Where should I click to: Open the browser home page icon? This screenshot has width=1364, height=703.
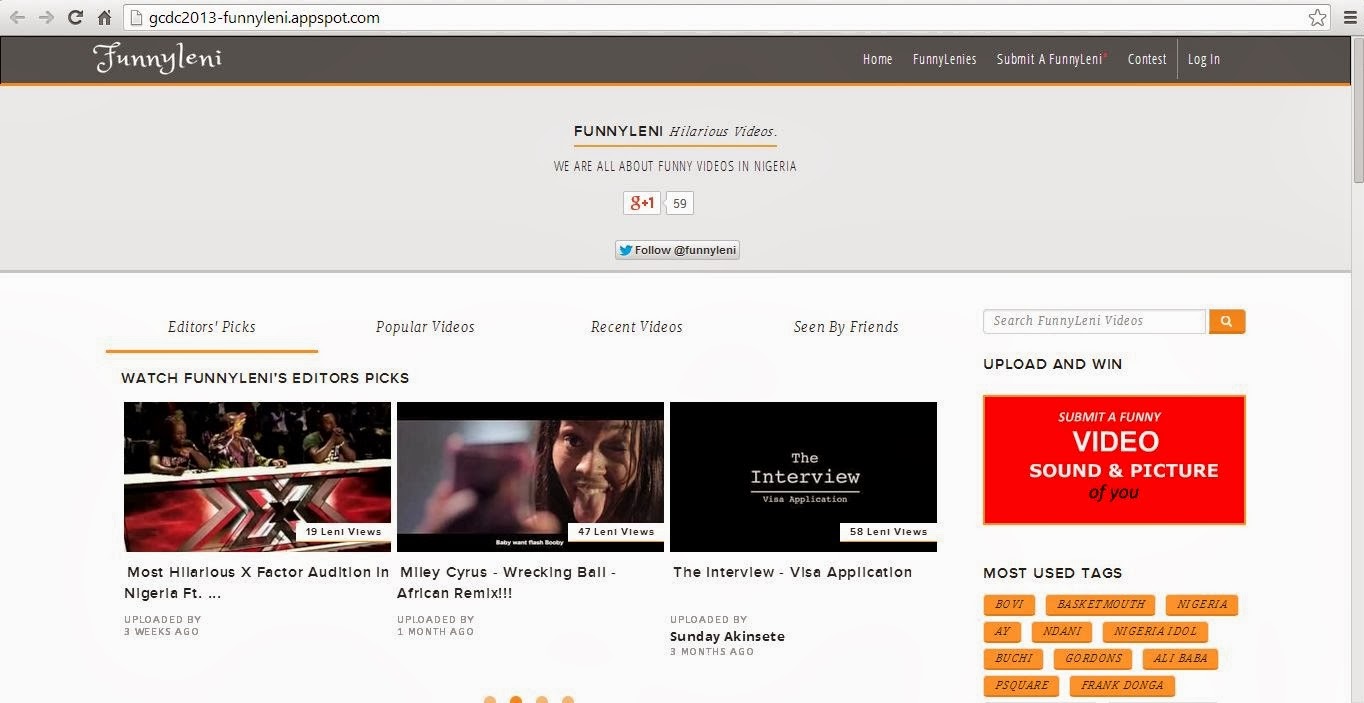pos(104,17)
